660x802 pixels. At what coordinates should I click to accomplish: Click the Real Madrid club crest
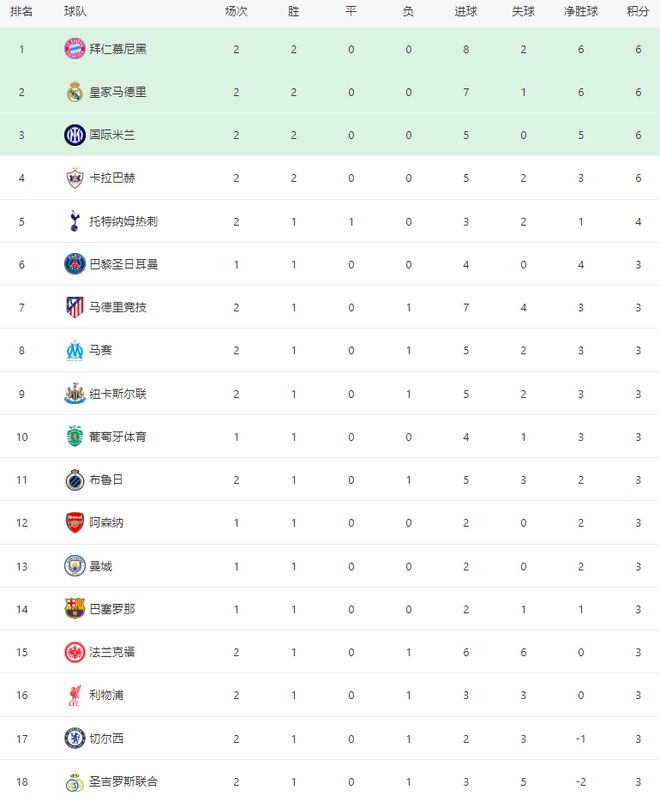coord(74,92)
